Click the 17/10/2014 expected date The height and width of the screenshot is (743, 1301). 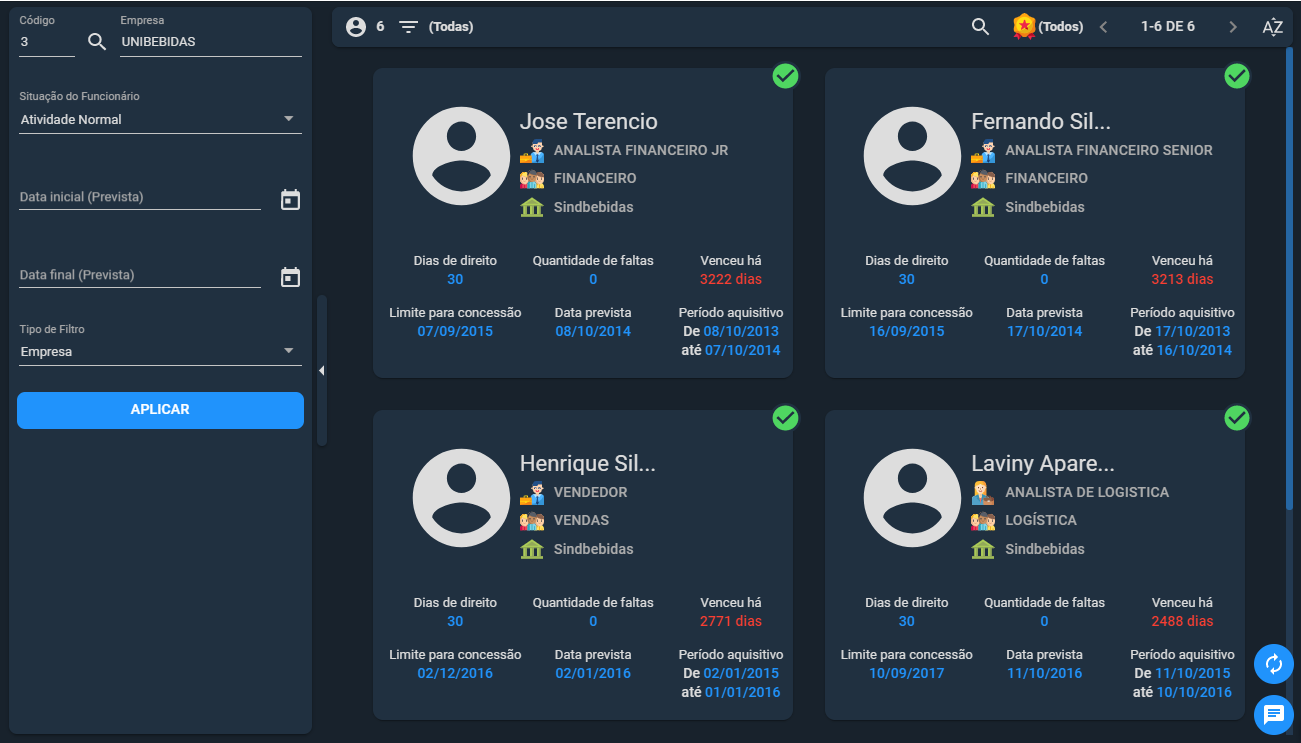[x=1044, y=331]
